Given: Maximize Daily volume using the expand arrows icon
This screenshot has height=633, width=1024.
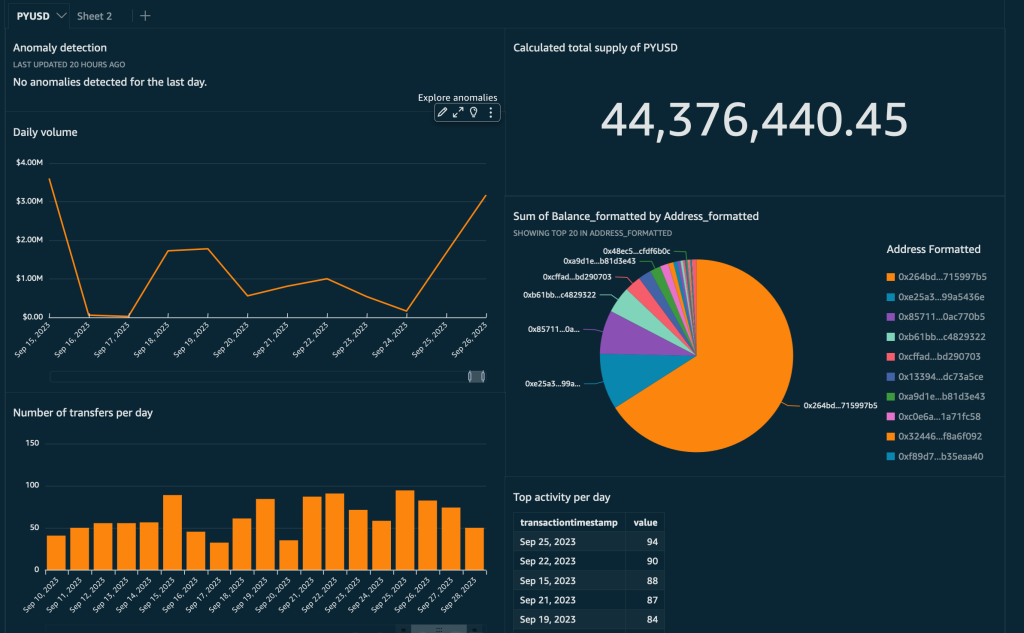Looking at the screenshot, I should coord(458,112).
